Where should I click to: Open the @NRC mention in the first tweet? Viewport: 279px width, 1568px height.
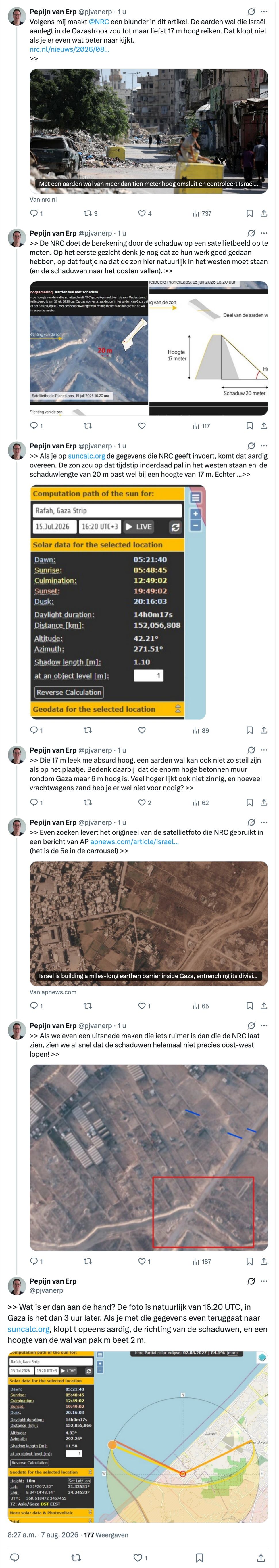point(99,21)
